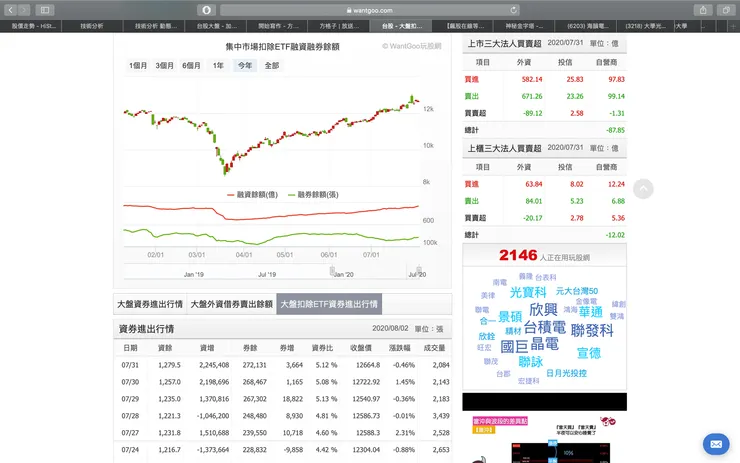This screenshot has width=740, height=463.
Task: Click the closing value 12722.92
Action: [x=366, y=382]
